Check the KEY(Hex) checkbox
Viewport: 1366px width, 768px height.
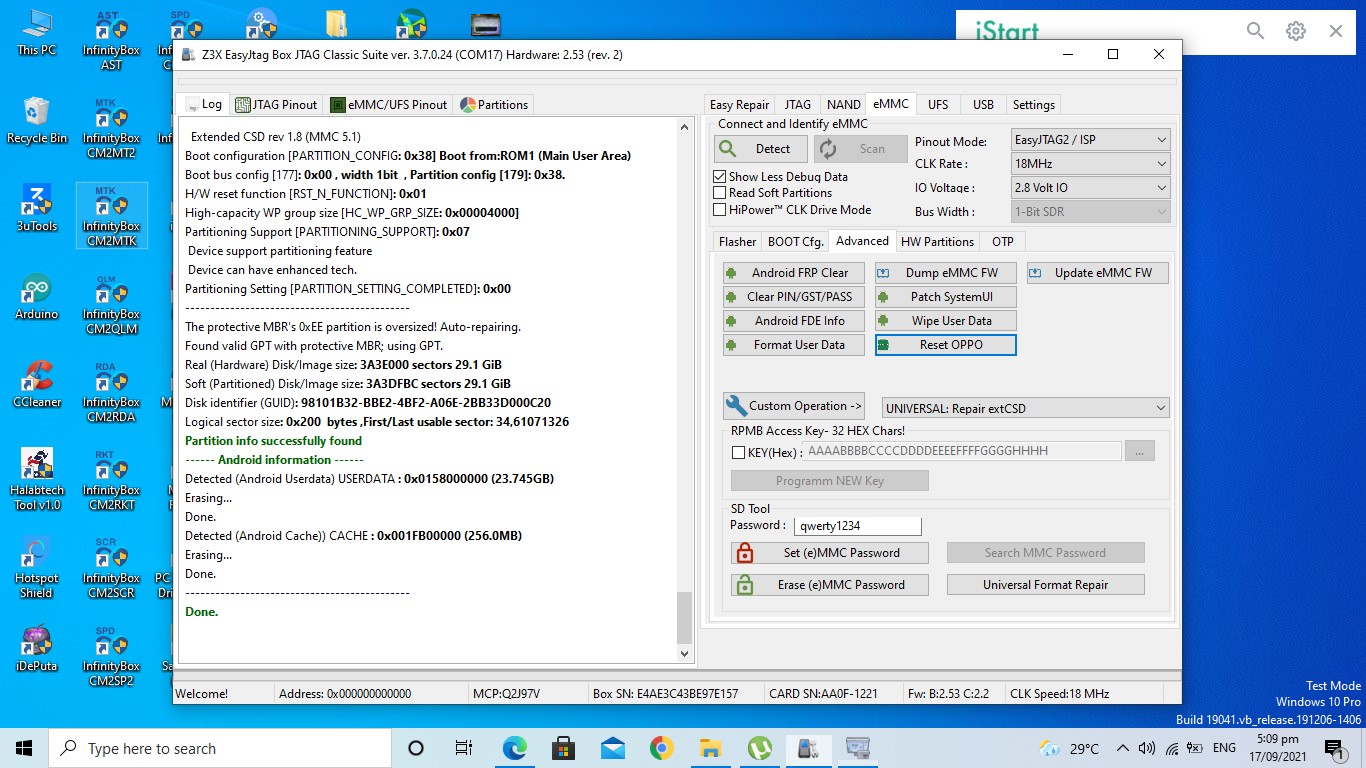738,452
